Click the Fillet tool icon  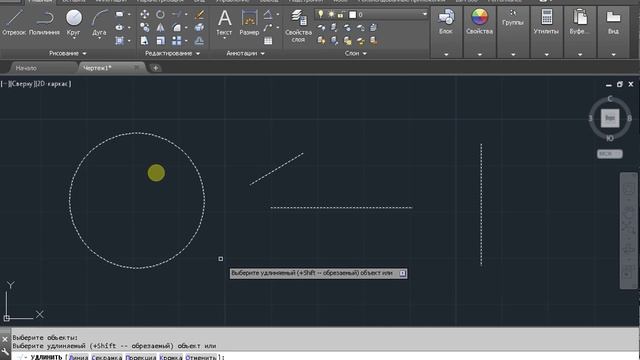click(x=177, y=28)
